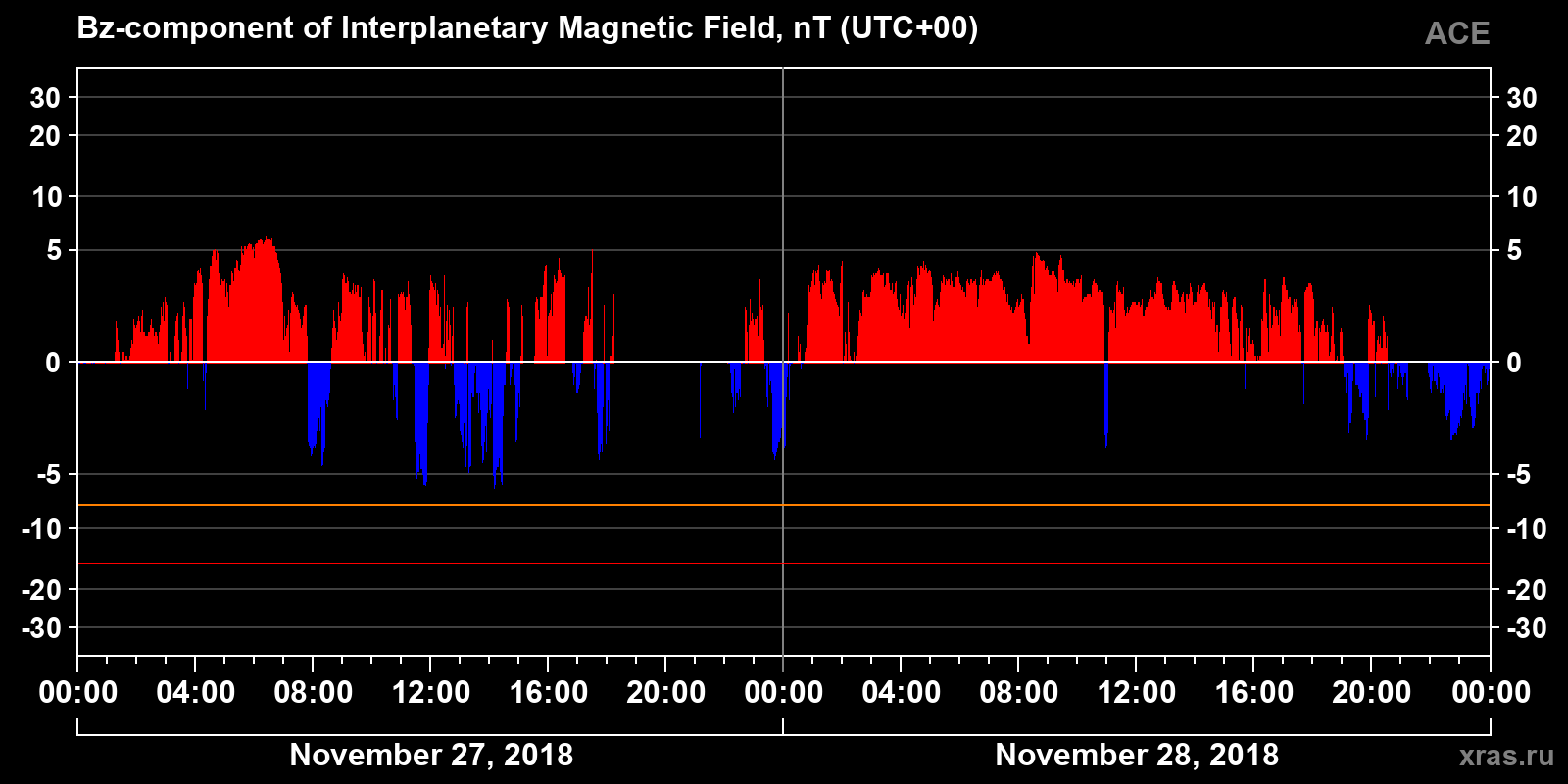Click the vertical midnight divider line
This screenshot has height=784, width=1568.
[x=783, y=361]
